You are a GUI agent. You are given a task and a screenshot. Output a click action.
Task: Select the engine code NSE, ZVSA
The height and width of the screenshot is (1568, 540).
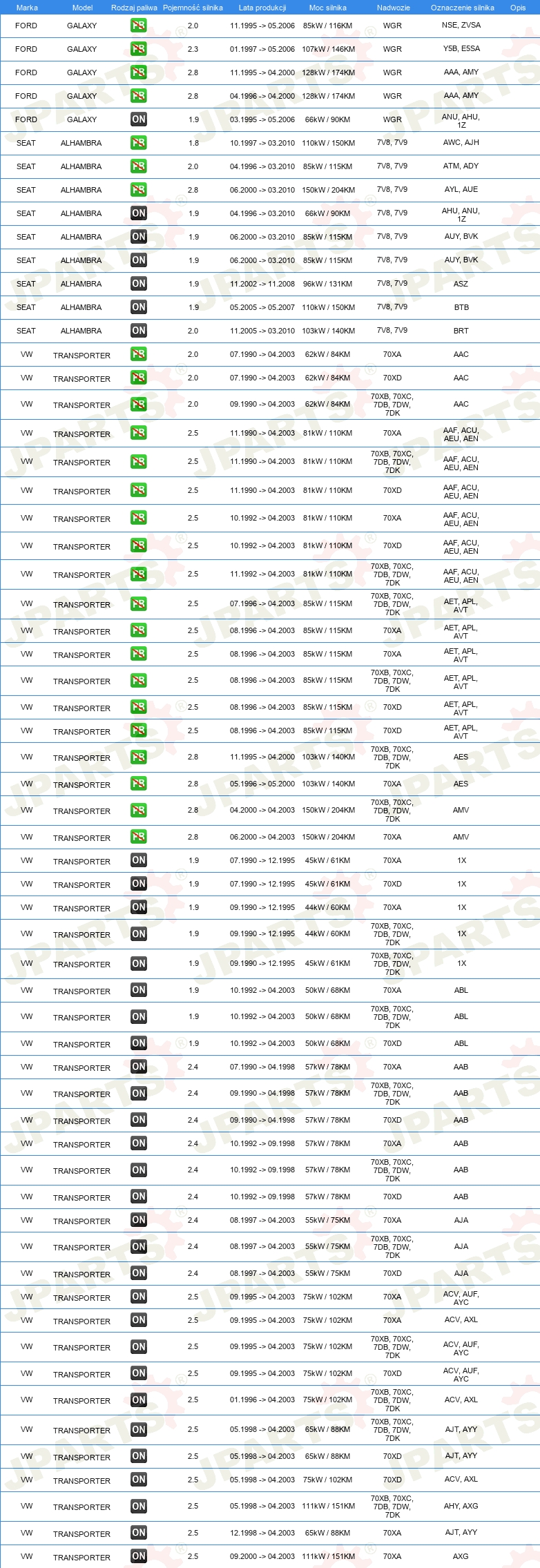click(461, 25)
